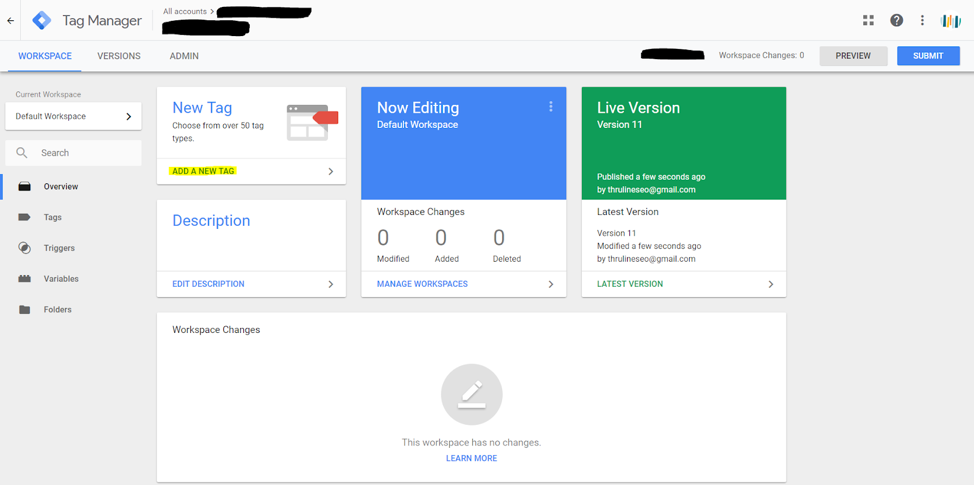Click chevron beside Latest Version
Image resolution: width=974 pixels, height=485 pixels.
[x=771, y=284]
